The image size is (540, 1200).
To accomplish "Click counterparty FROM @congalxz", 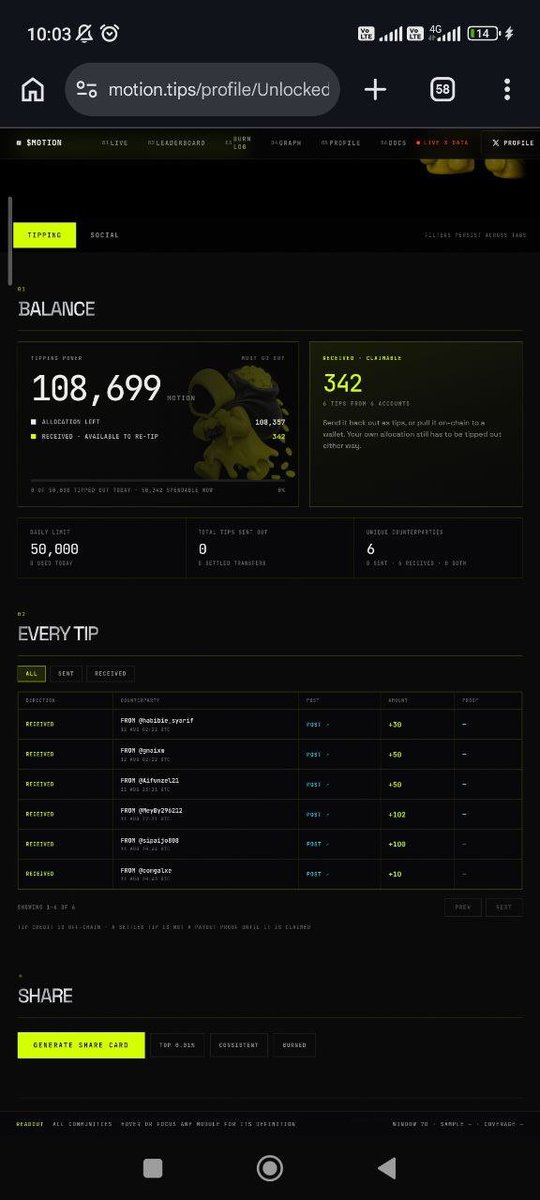I will coord(146,870).
